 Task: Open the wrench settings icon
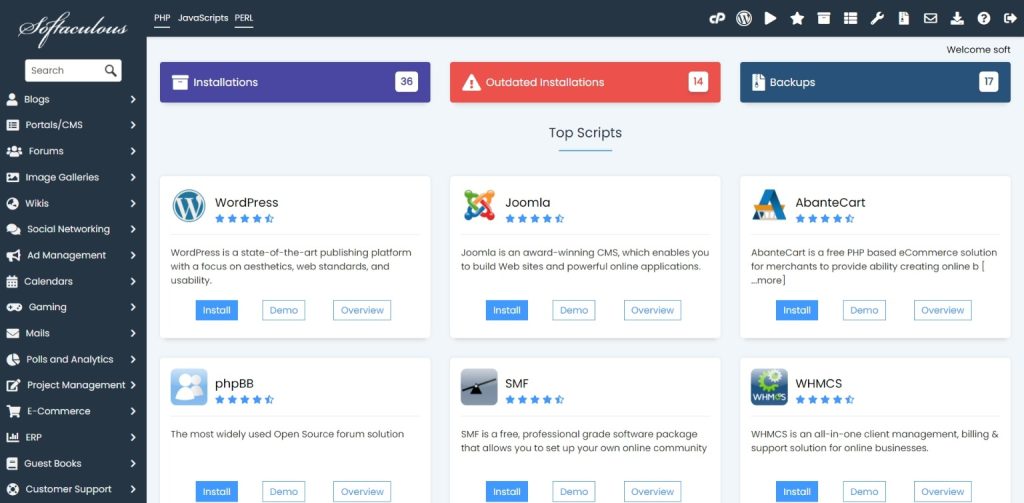(x=877, y=18)
